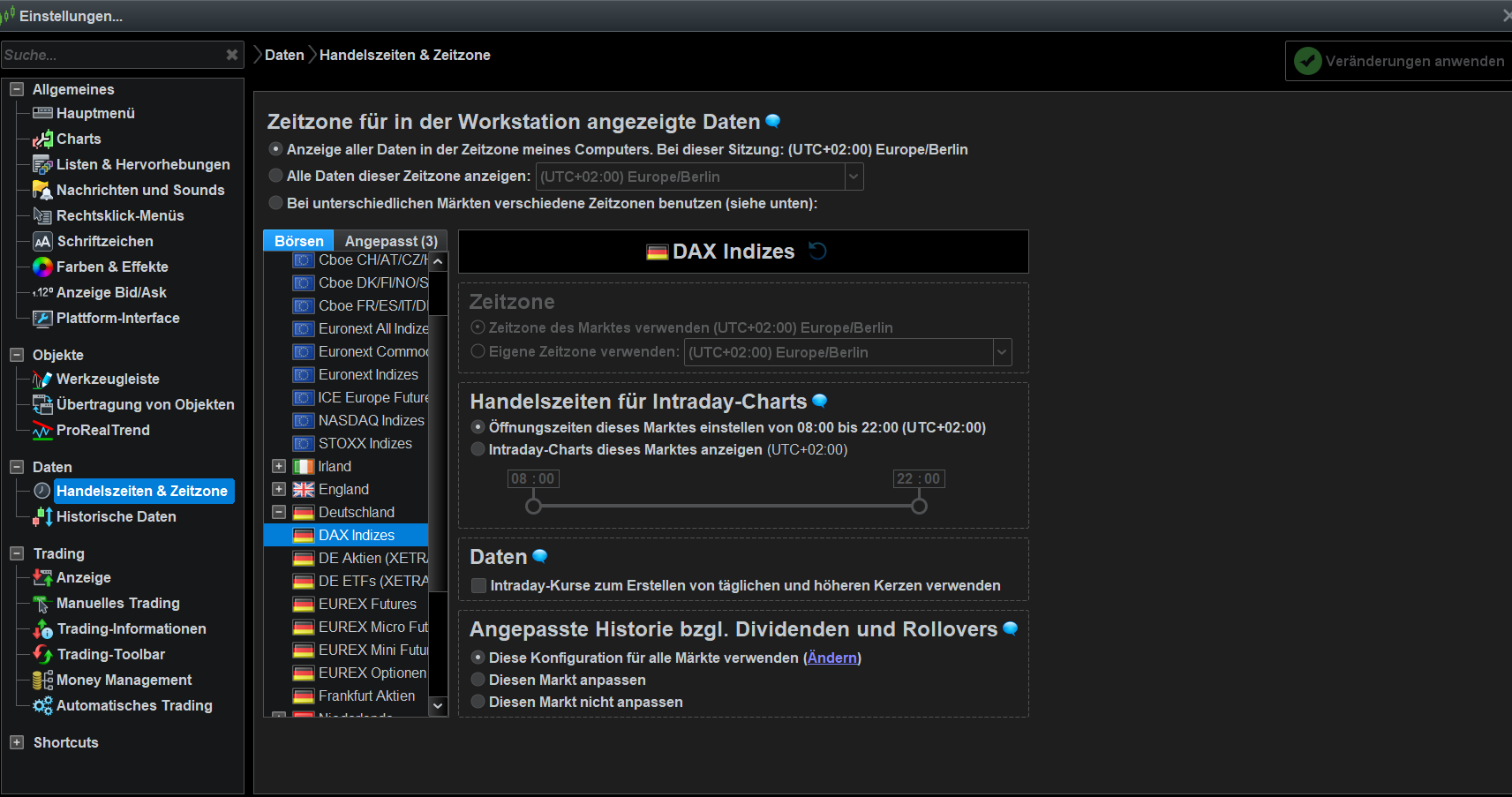Click Werkzeugleiste icon

42,379
